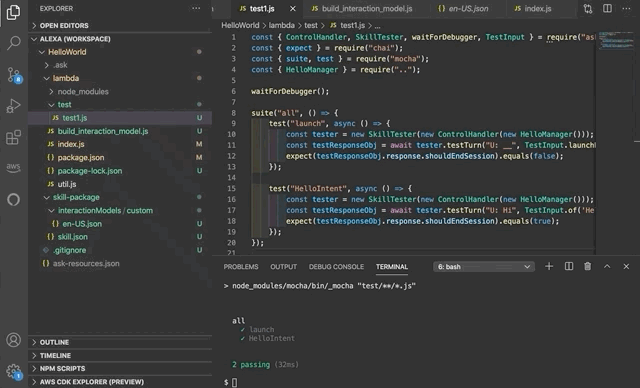Switch to the DEBUG CONSOLE tab

click(x=336, y=267)
